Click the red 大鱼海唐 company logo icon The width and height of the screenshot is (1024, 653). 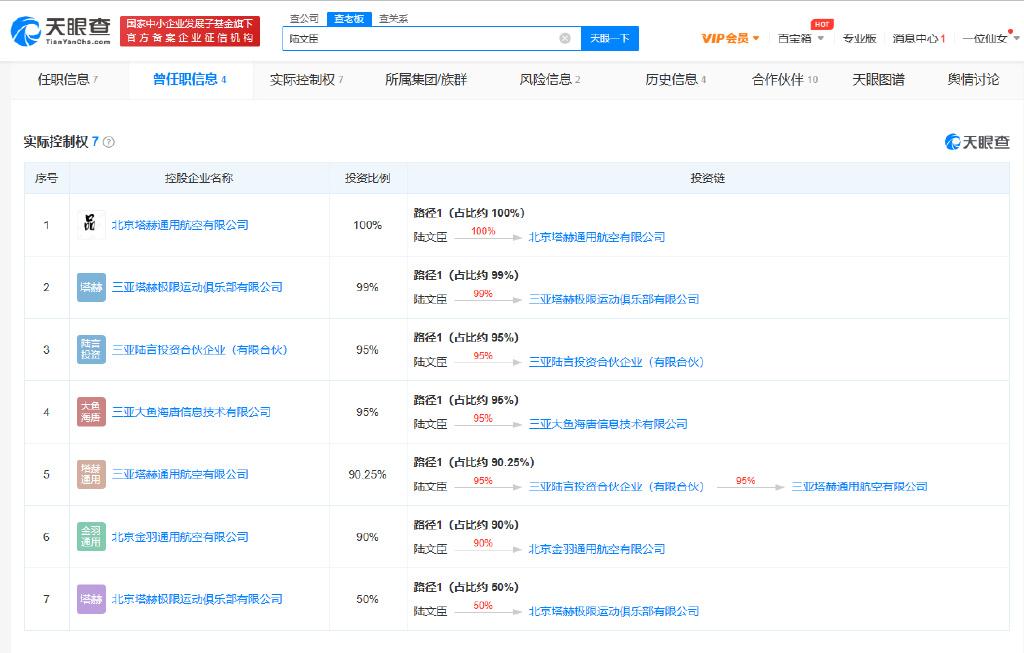(x=91, y=411)
